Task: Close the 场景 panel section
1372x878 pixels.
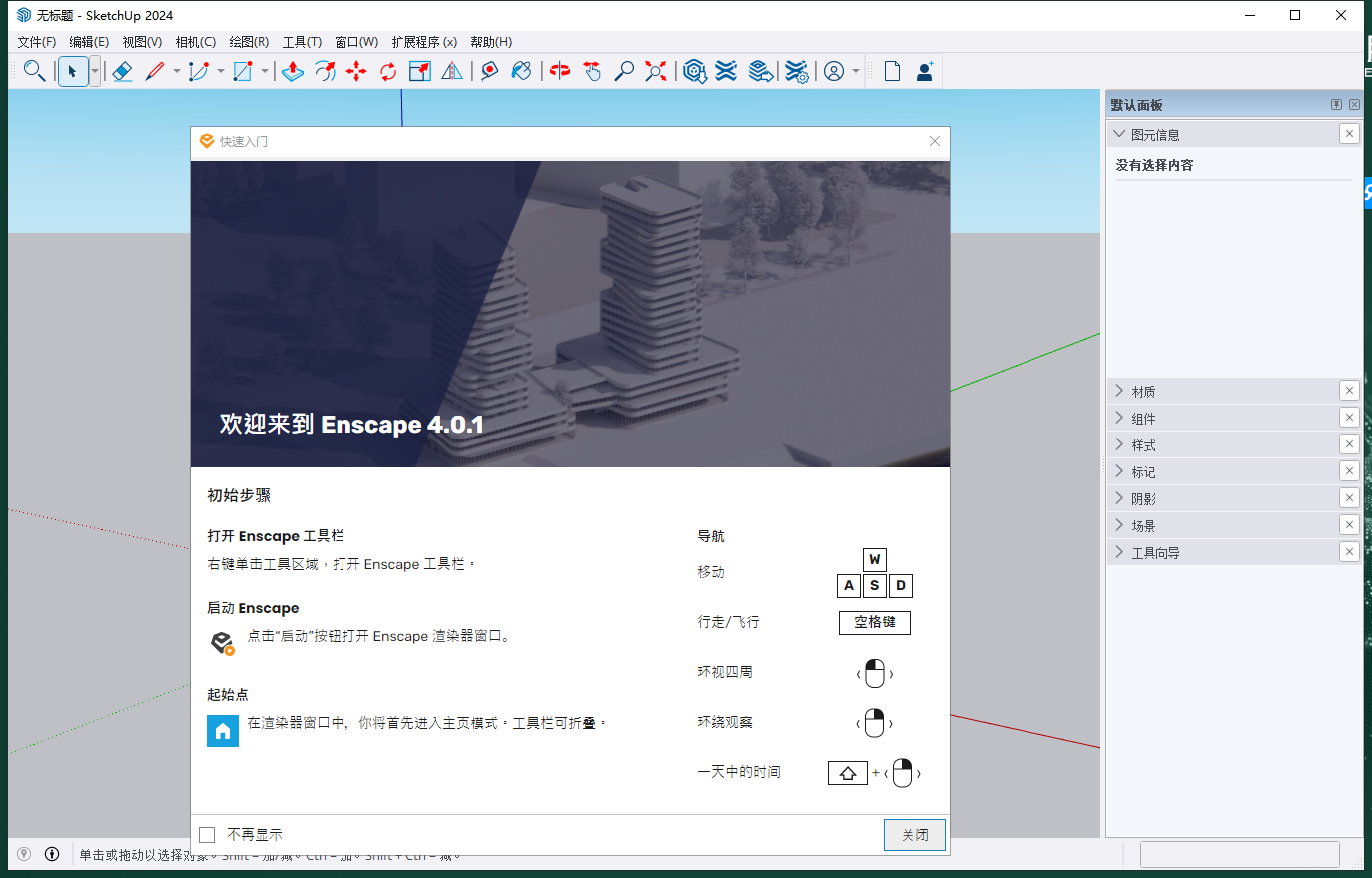Action: pos(1349,524)
